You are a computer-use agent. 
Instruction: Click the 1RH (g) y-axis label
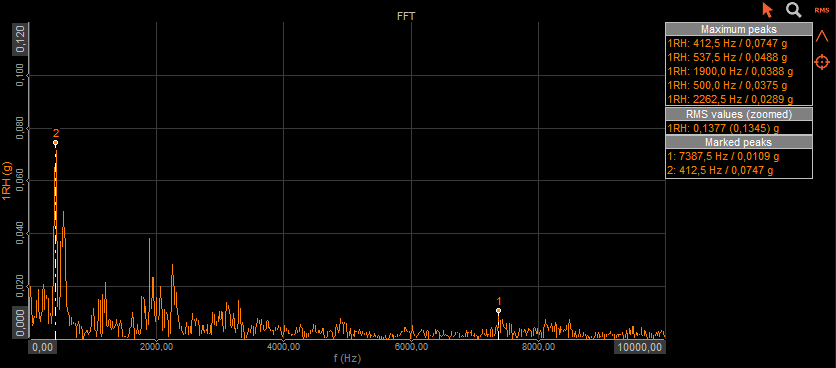click(x=7, y=180)
